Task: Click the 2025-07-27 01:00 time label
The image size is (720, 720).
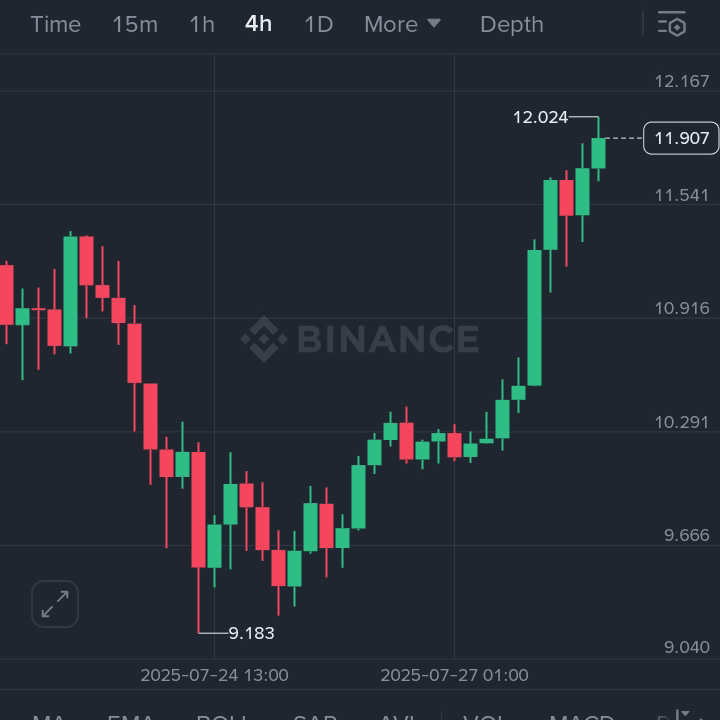Action: [x=454, y=675]
